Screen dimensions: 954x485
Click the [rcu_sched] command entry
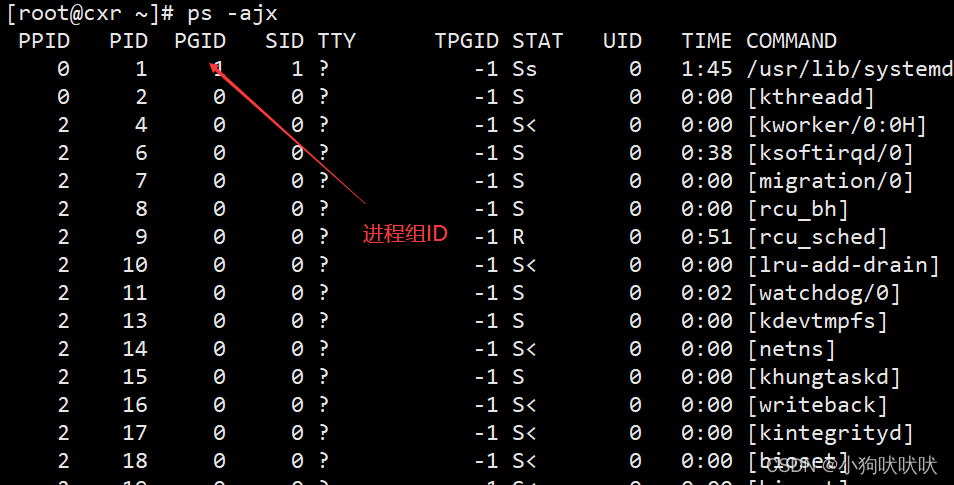coord(817,237)
